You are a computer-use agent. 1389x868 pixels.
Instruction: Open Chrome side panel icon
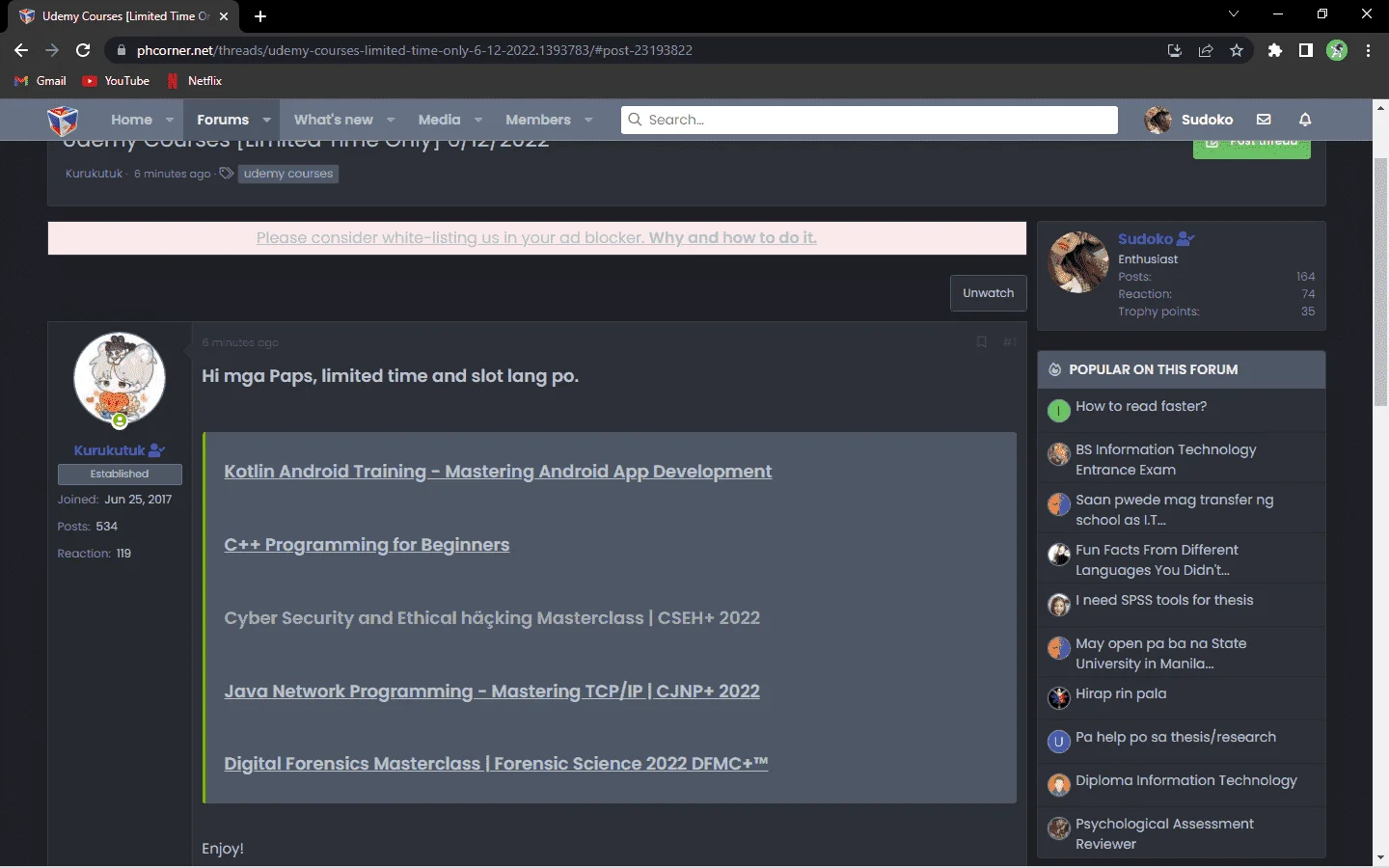(1306, 50)
